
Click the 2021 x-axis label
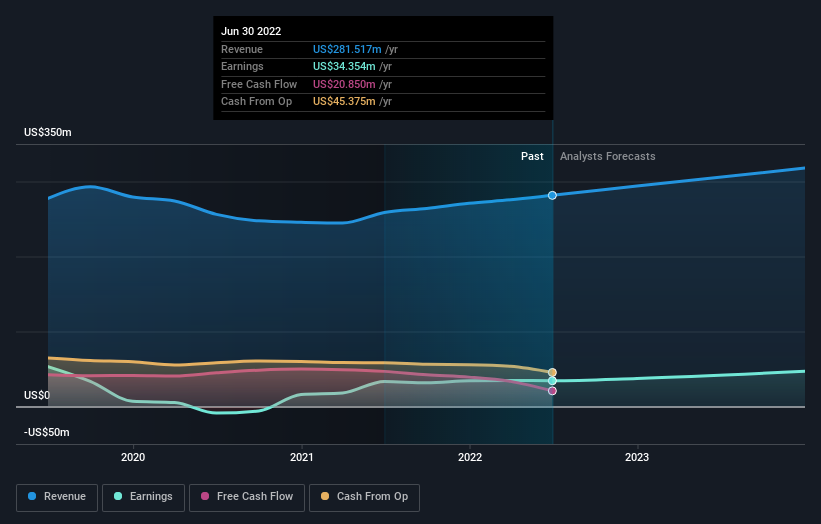point(302,457)
